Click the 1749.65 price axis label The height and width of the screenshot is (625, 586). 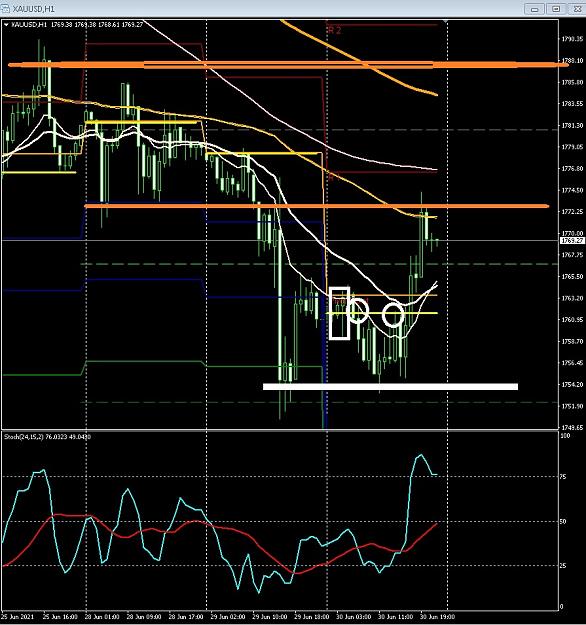pos(572,427)
